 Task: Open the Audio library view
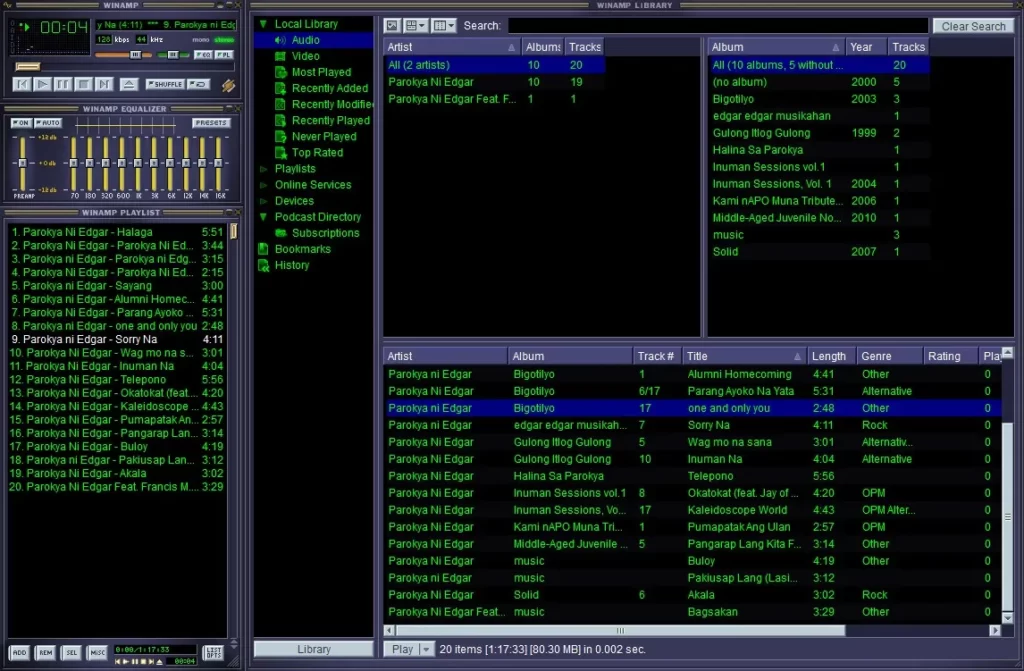[x=305, y=40]
